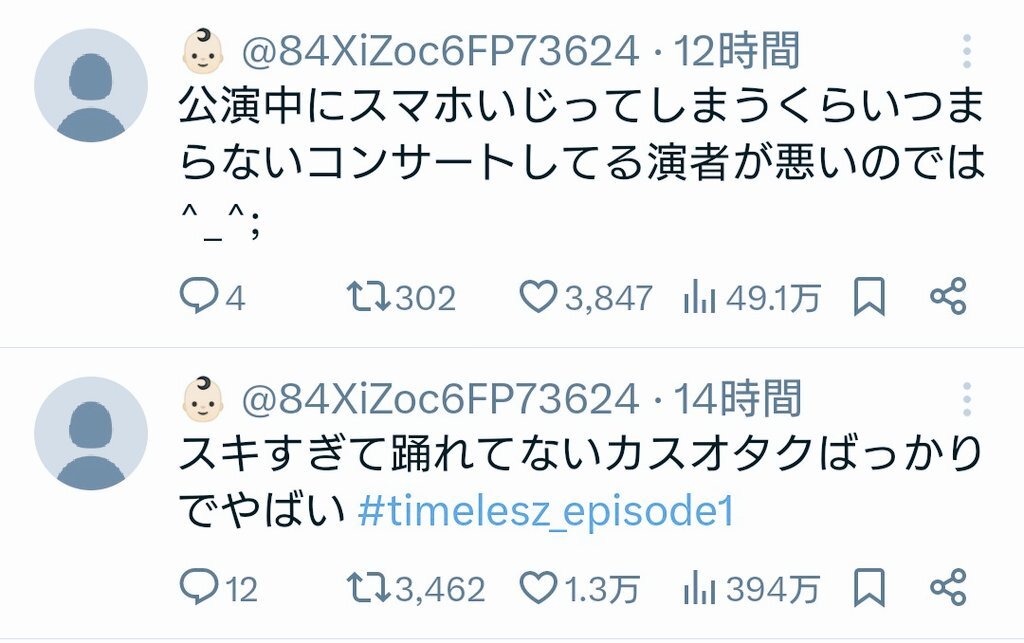1024x643 pixels.
Task: Open more options menu on 12時間 tweet
Action: (967, 51)
